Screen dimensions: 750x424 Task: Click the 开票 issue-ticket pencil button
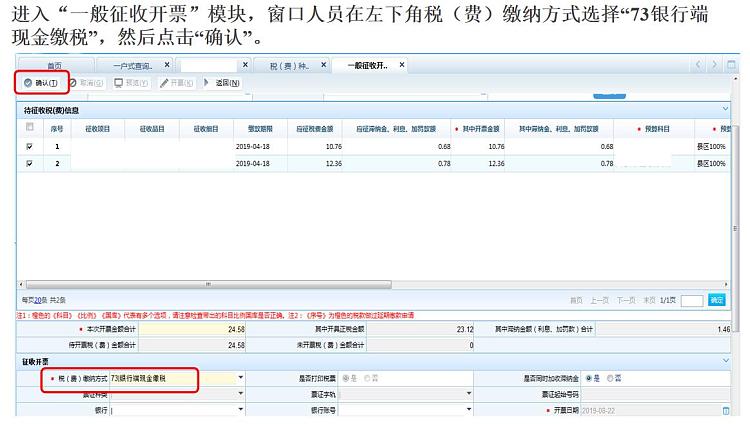176,83
